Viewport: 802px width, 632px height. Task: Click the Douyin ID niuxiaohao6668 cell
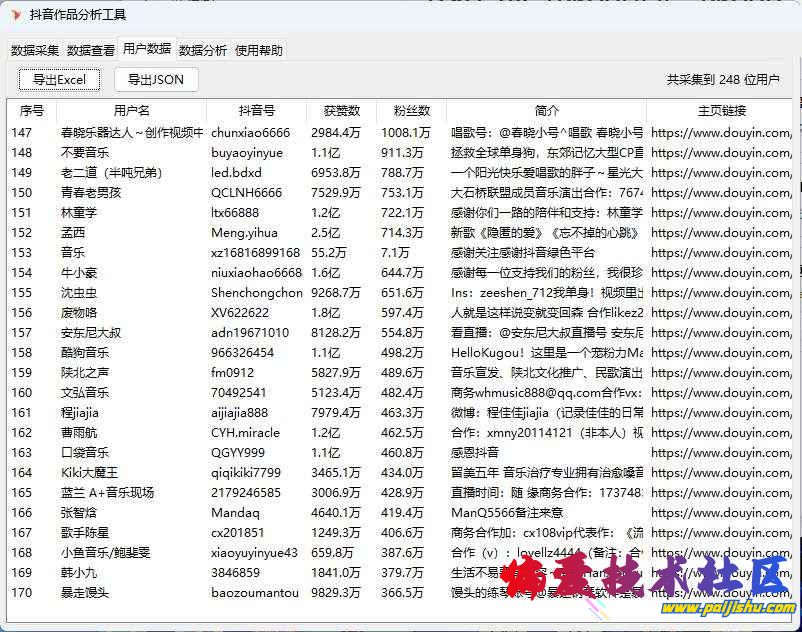256,273
